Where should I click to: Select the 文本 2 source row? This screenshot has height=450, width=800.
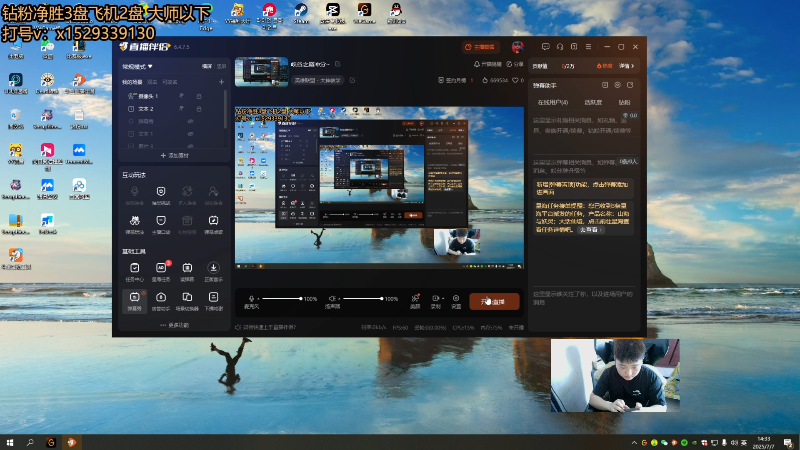click(173, 109)
